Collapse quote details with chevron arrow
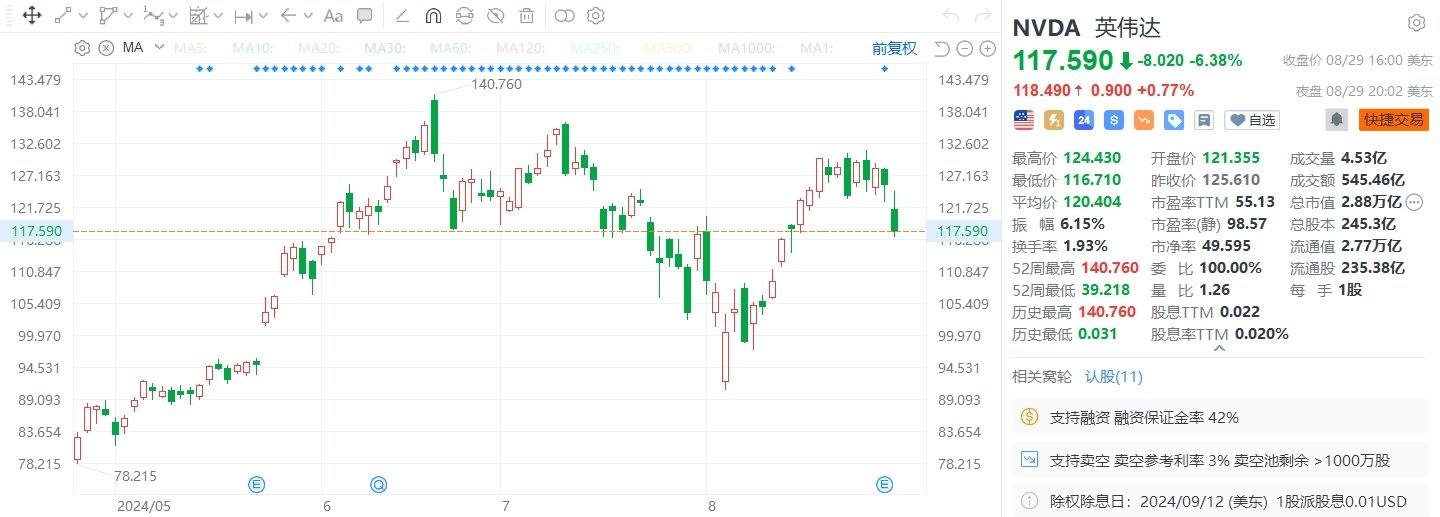Screen dimensions: 1440x517 click(1219, 348)
